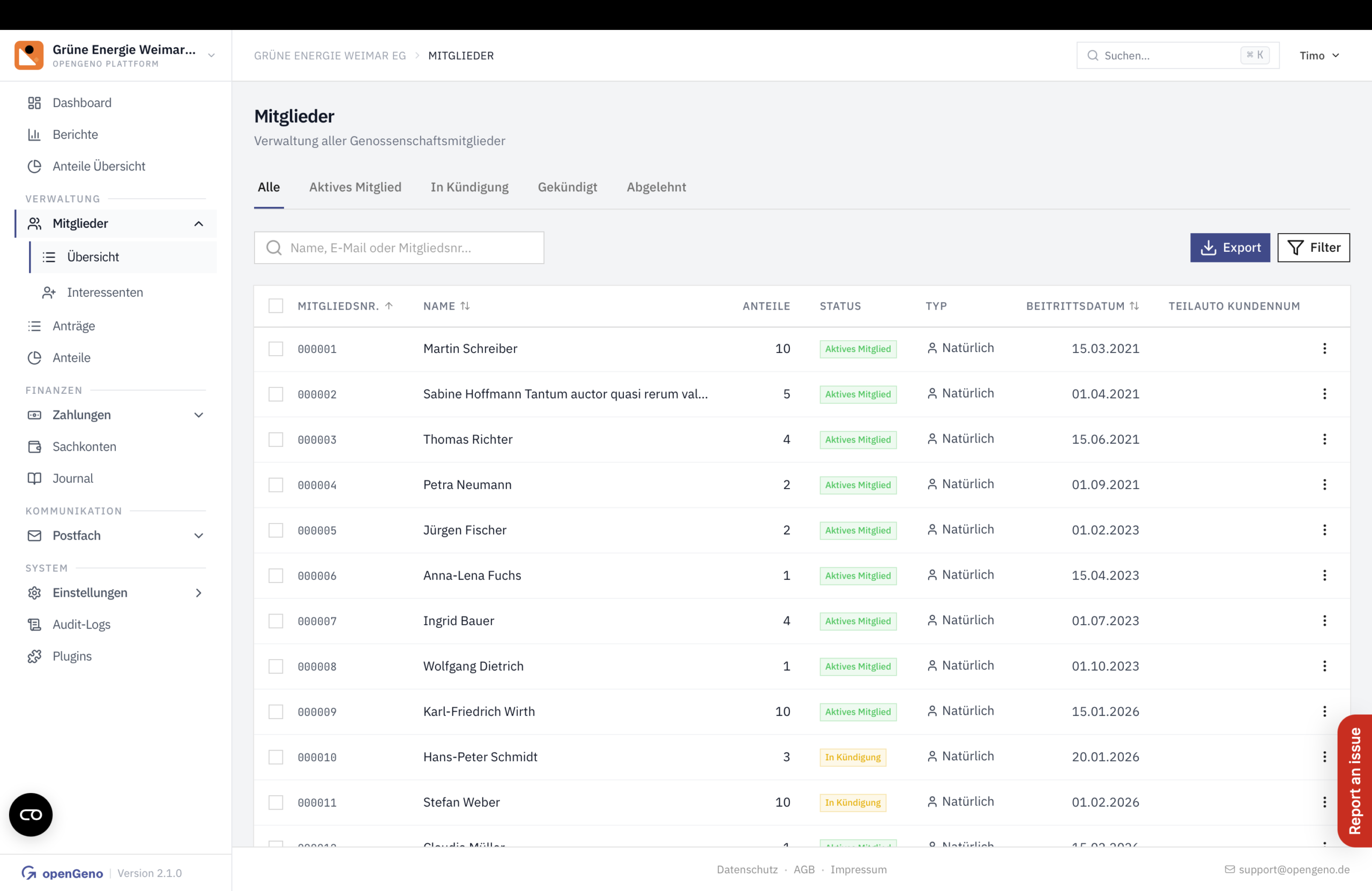Image resolution: width=1372 pixels, height=891 pixels.
Task: Open row actions for Martin Schreiber
Action: click(1324, 349)
